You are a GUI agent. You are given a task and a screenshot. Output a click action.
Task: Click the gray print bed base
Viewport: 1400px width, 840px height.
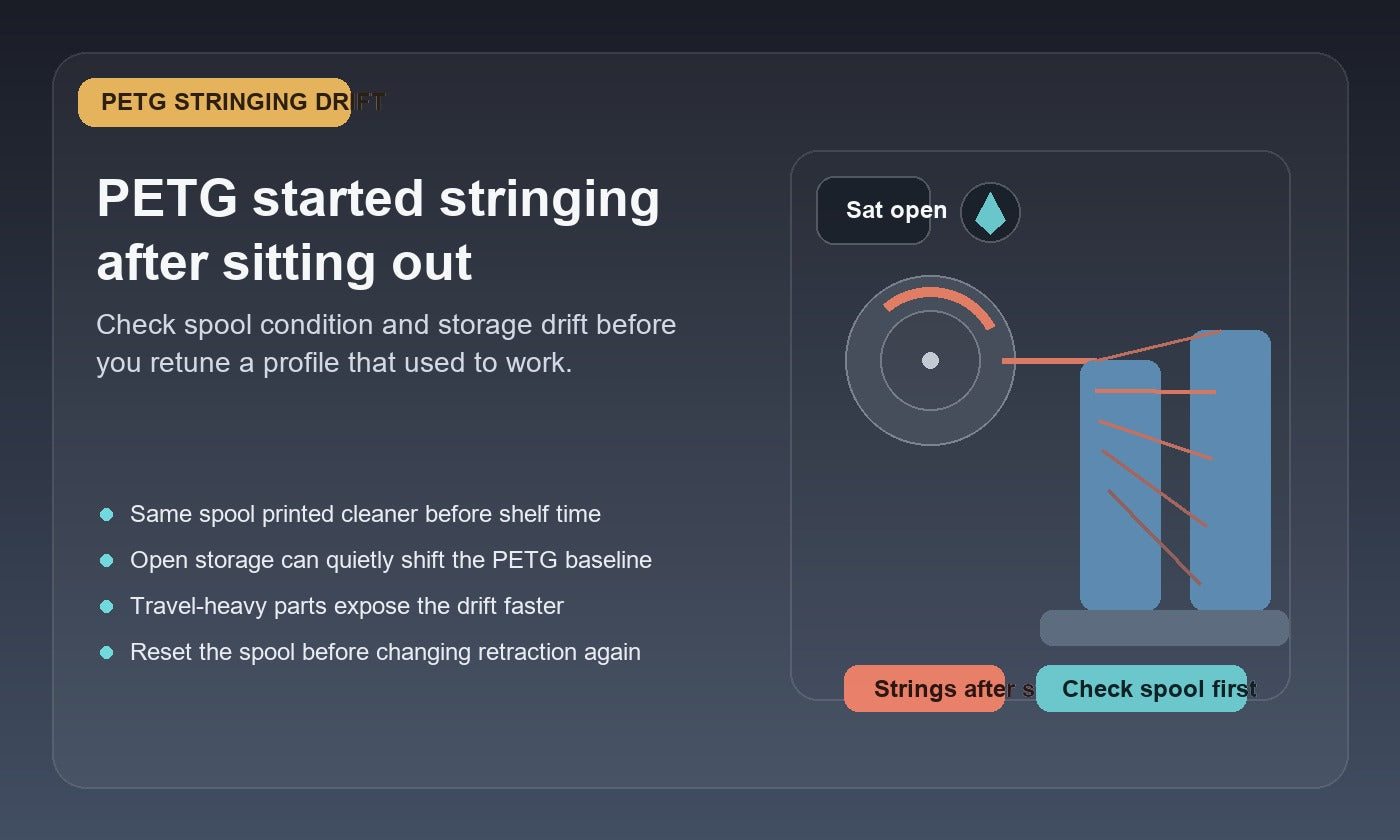(1164, 628)
